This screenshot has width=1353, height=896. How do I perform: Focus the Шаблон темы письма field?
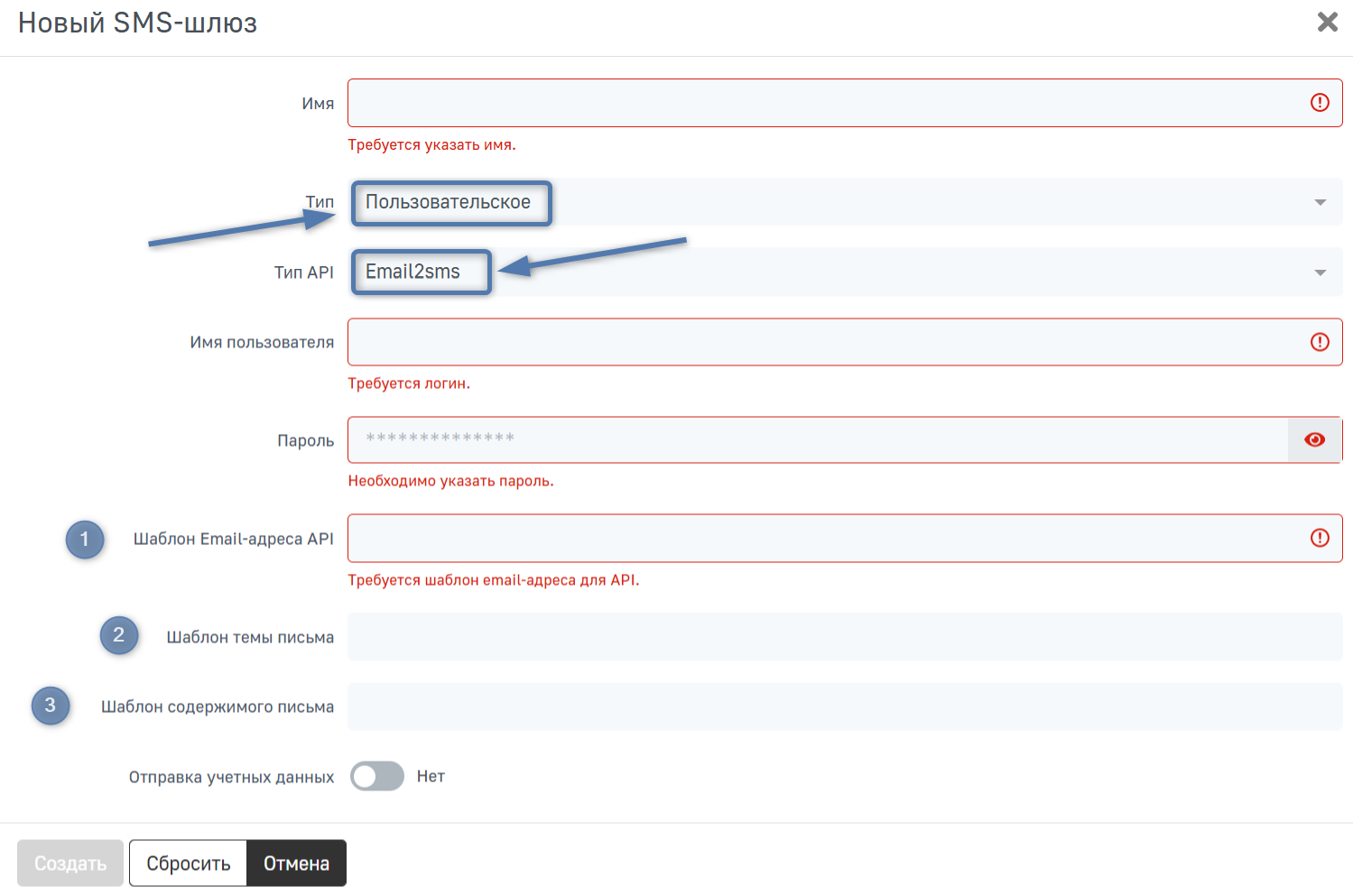coord(844,637)
